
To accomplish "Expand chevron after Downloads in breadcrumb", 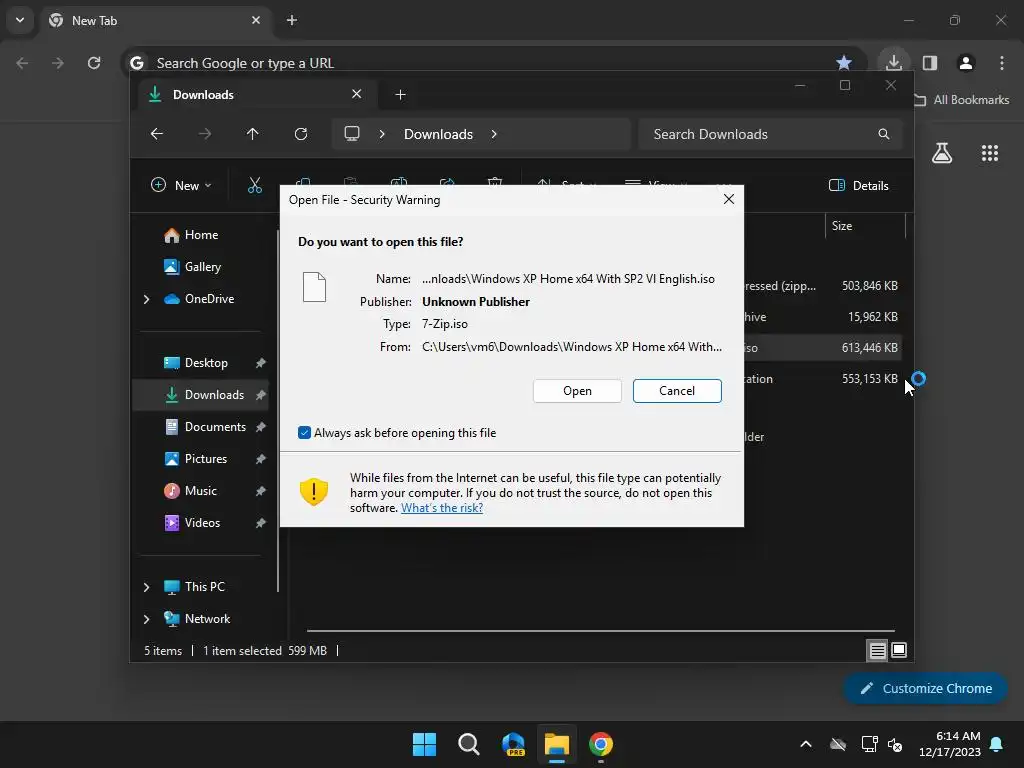I will pos(494,134).
